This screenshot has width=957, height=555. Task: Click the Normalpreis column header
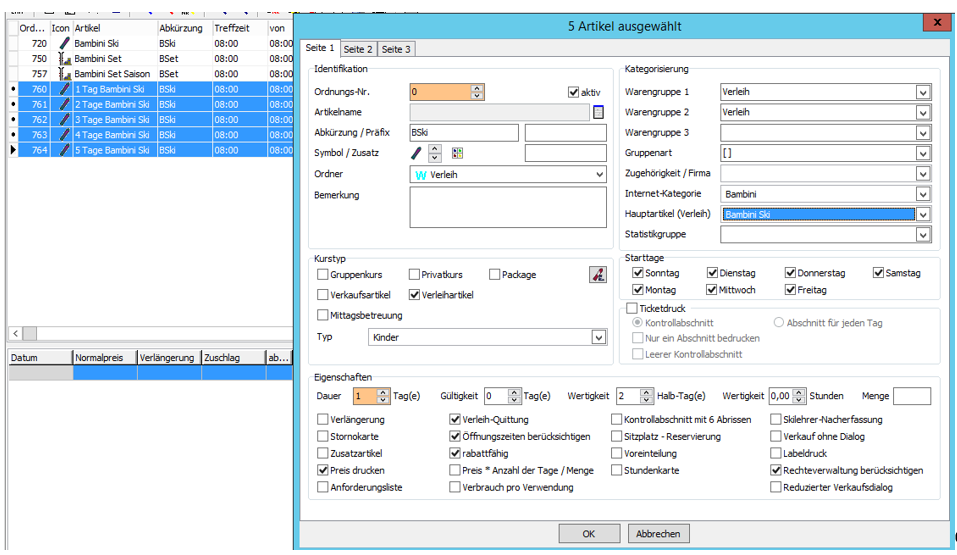[104, 358]
